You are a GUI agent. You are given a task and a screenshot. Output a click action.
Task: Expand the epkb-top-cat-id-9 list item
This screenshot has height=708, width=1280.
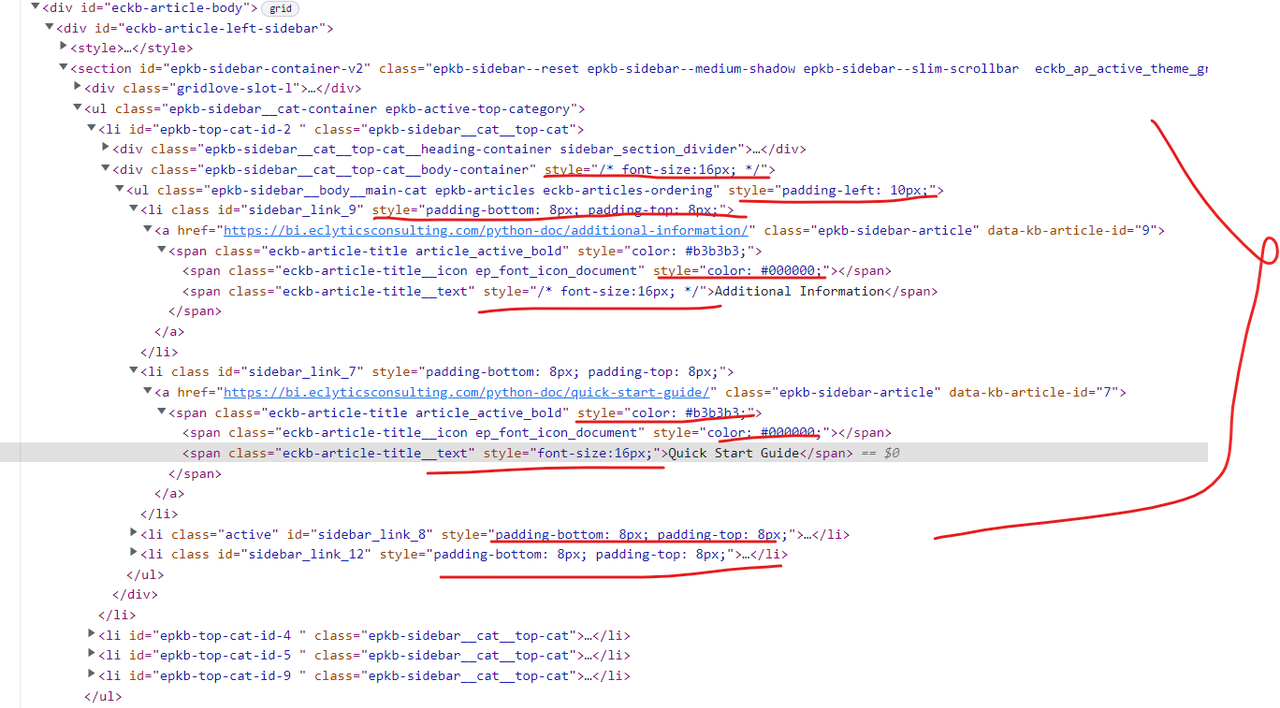pyautogui.click(x=91, y=675)
